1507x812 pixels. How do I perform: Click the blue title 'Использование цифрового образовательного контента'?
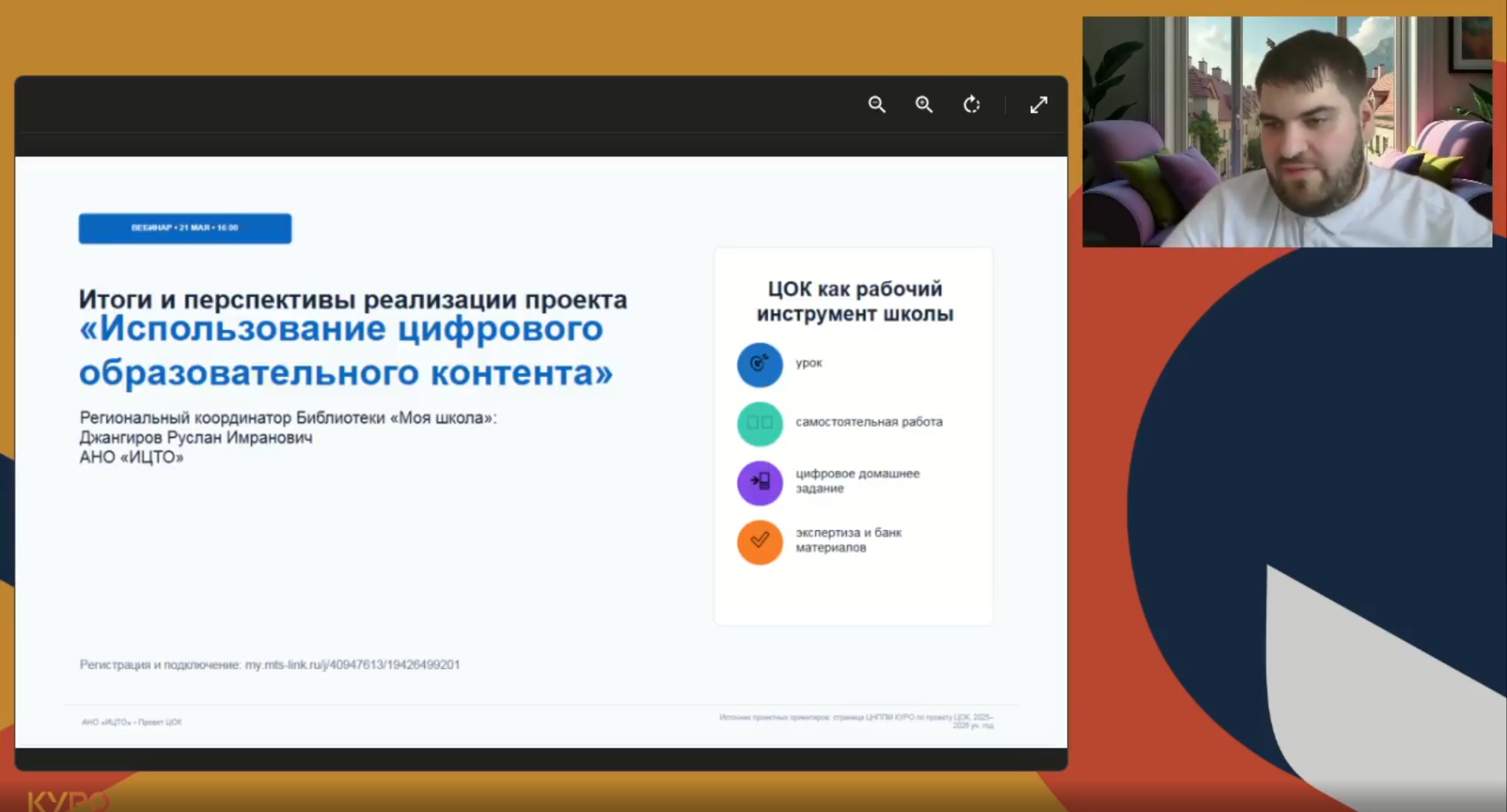(346, 350)
